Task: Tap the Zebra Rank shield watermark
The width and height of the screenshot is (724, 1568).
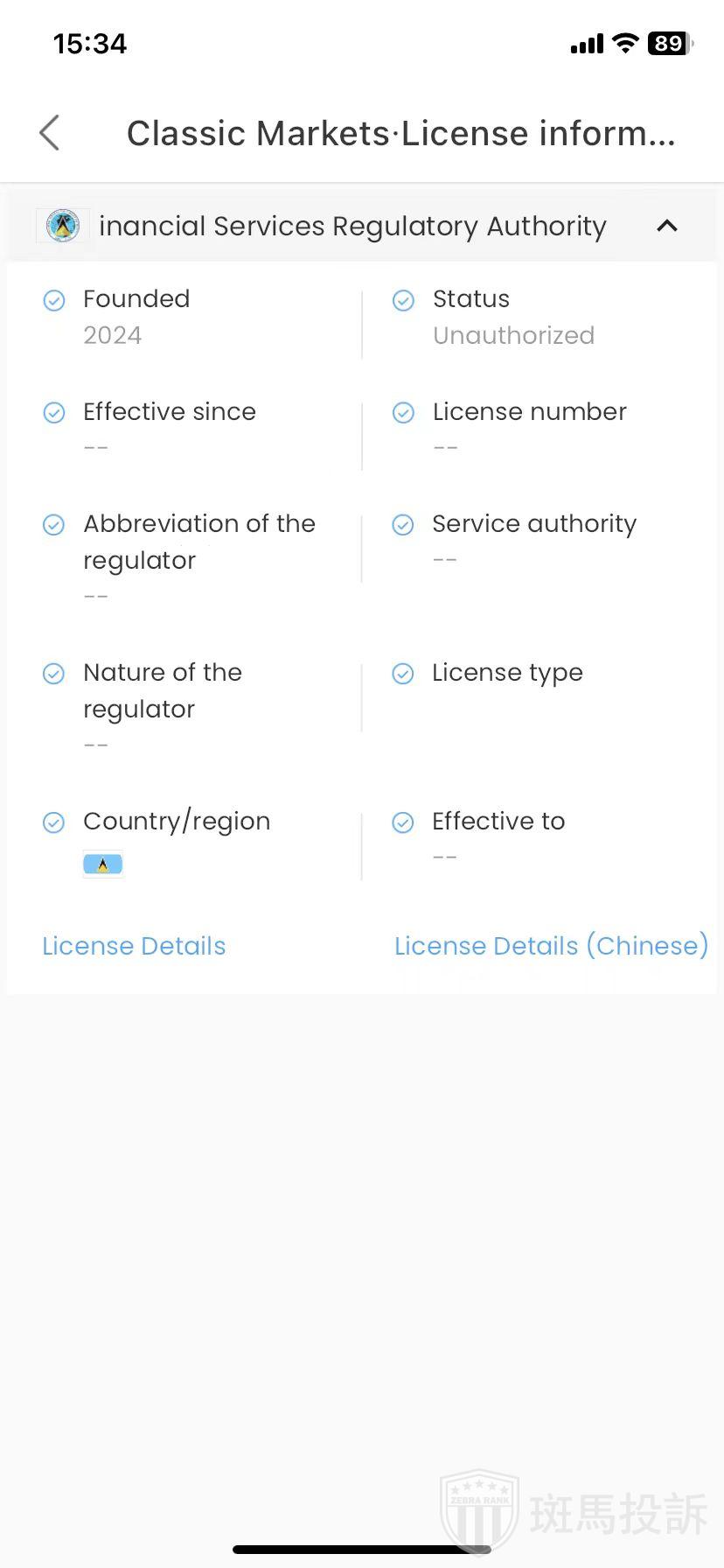Action: point(479,1510)
